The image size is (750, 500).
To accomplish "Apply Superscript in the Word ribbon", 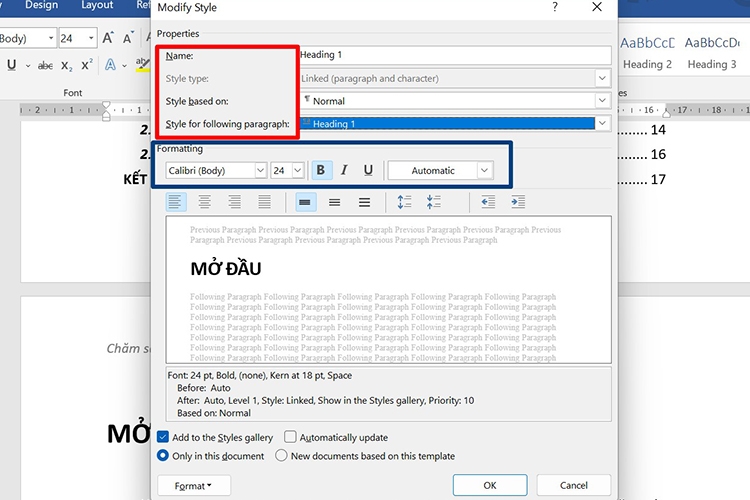I will point(87,66).
